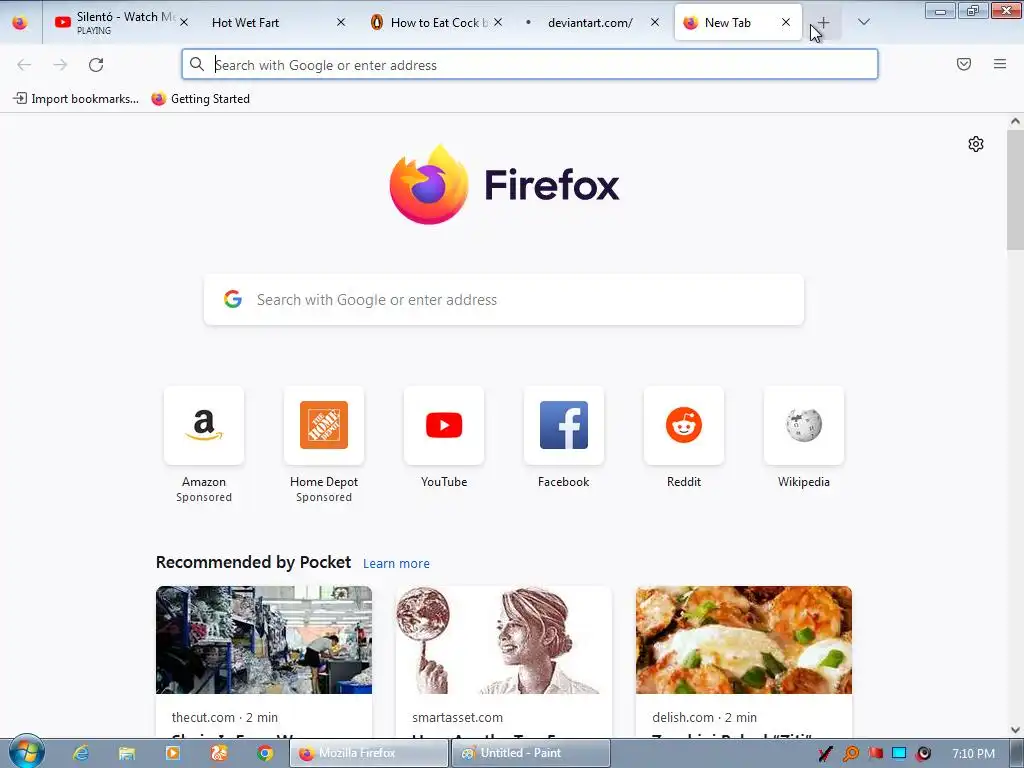Close the deviantart.com tab

655,22
